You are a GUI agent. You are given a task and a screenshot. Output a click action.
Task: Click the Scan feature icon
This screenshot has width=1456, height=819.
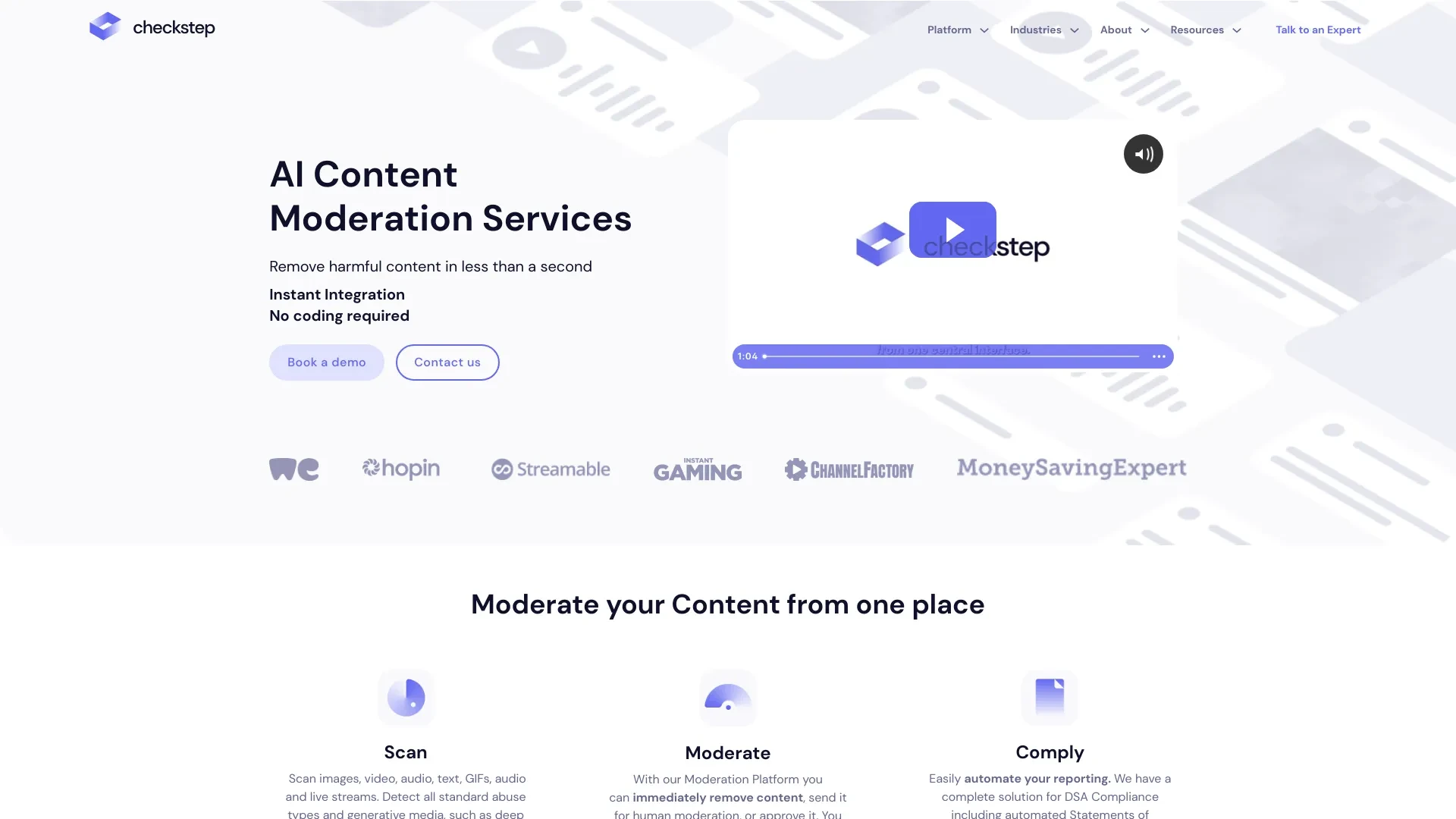pos(405,697)
